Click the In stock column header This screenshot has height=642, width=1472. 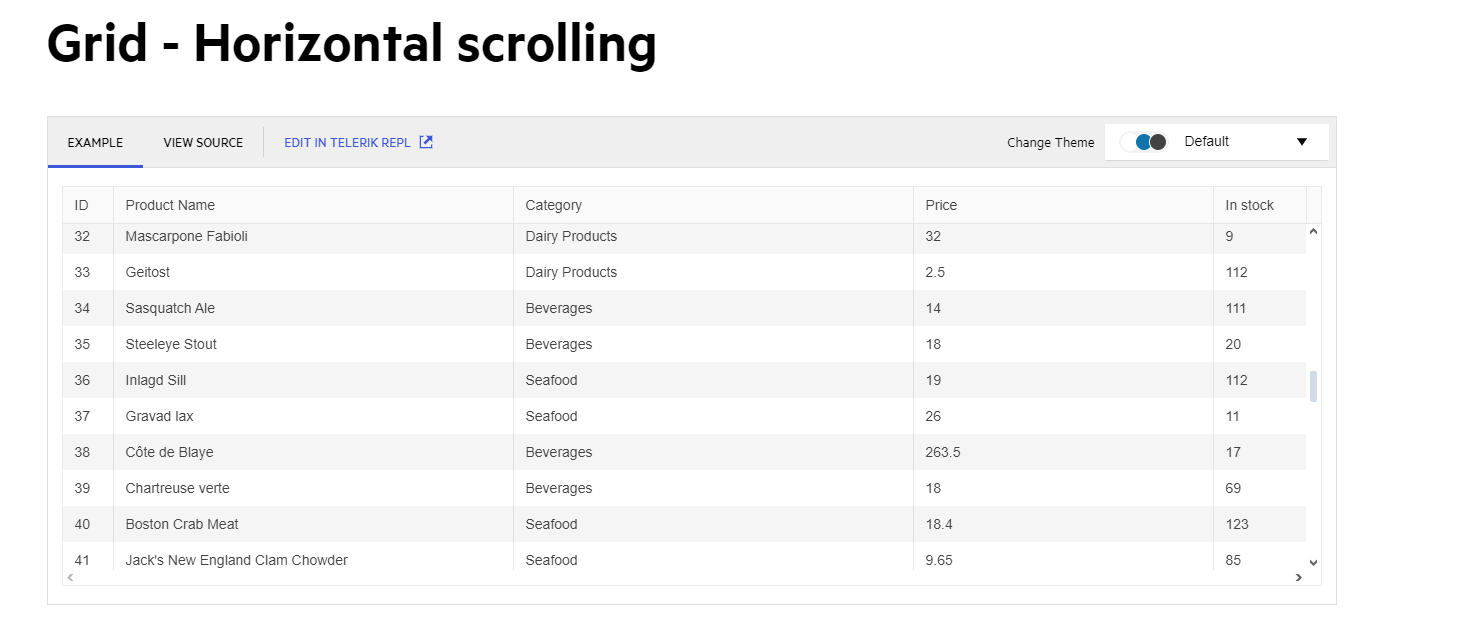tap(1249, 205)
